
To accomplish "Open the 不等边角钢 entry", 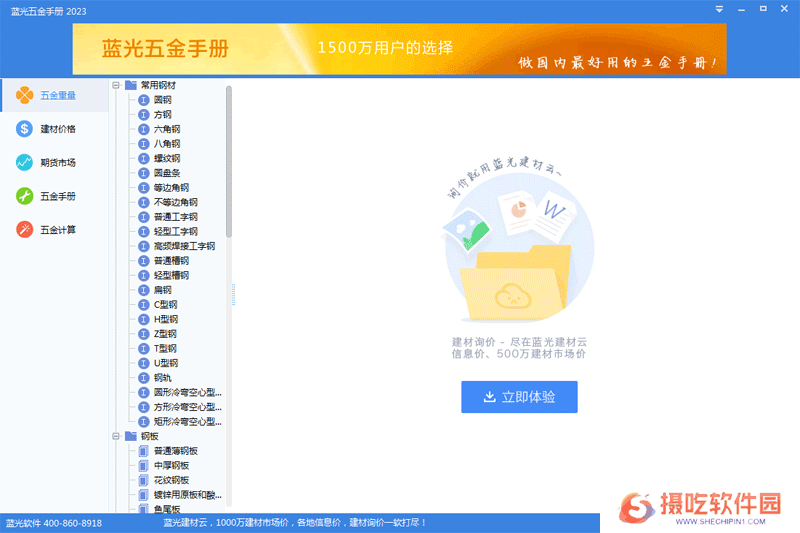I will click(176, 202).
